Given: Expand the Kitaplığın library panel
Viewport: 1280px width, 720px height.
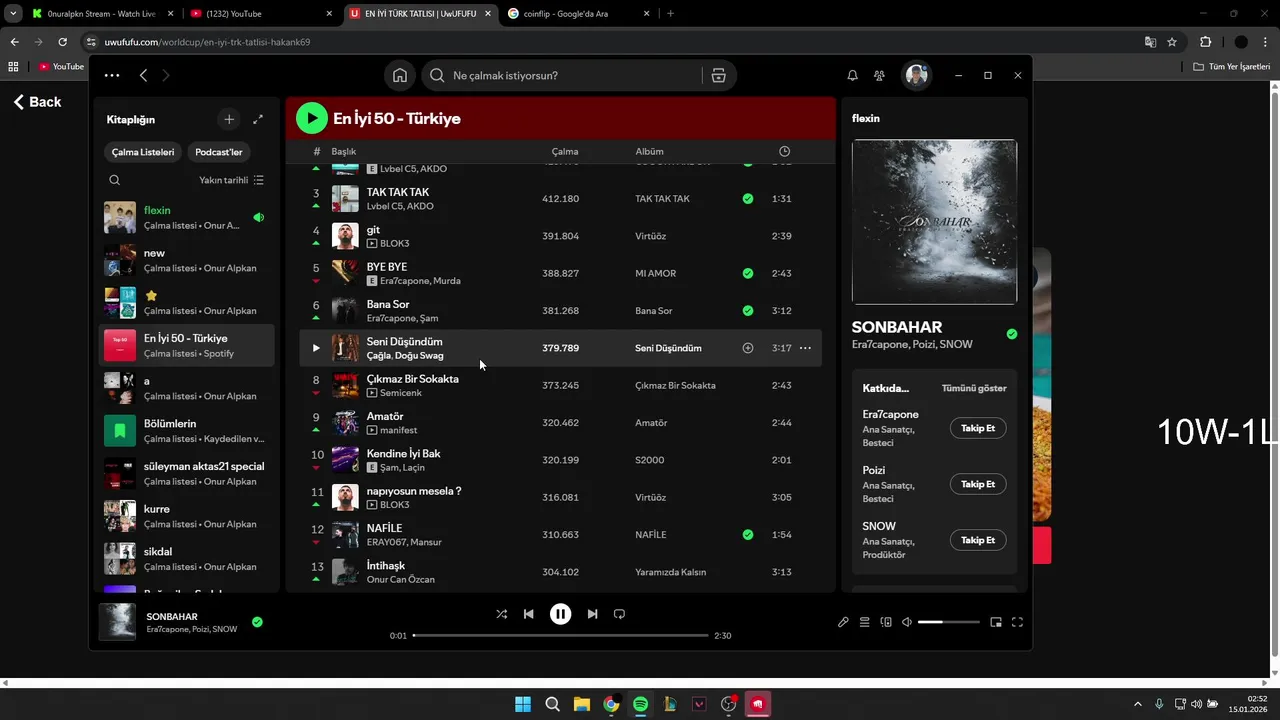Looking at the screenshot, I should pos(258,119).
